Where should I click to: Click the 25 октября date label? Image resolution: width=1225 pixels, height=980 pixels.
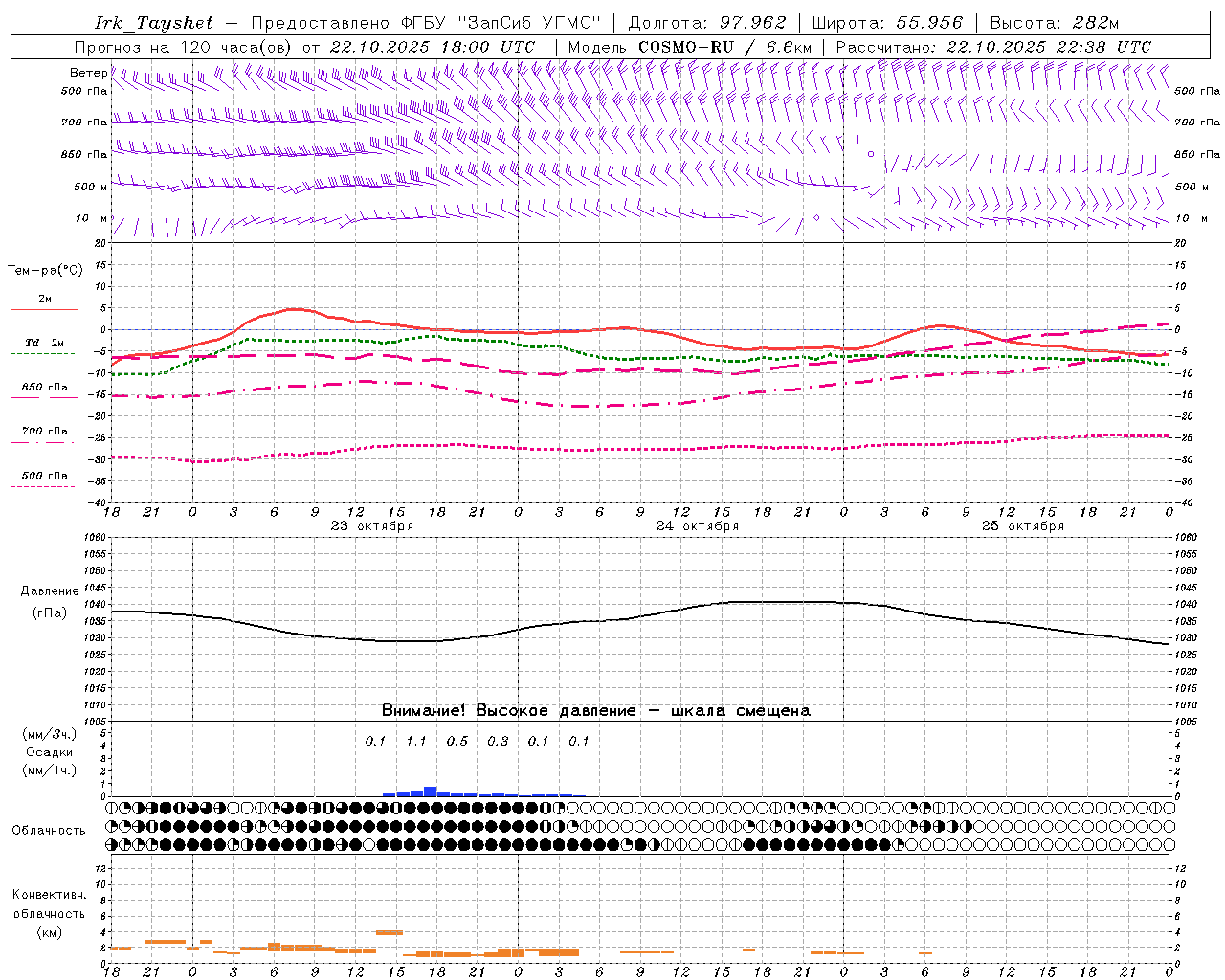click(1022, 526)
